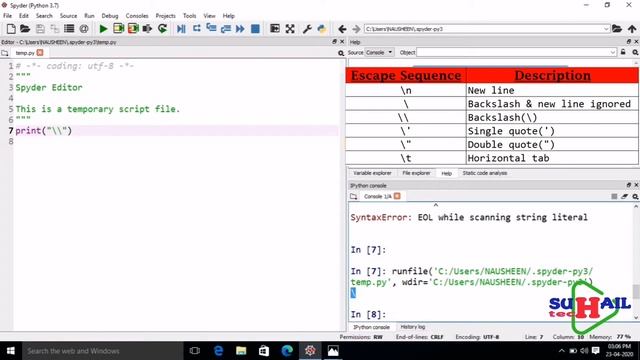Viewport: 640px width, 360px height.
Task: Expand the Object combo box in Help
Action: point(612,52)
